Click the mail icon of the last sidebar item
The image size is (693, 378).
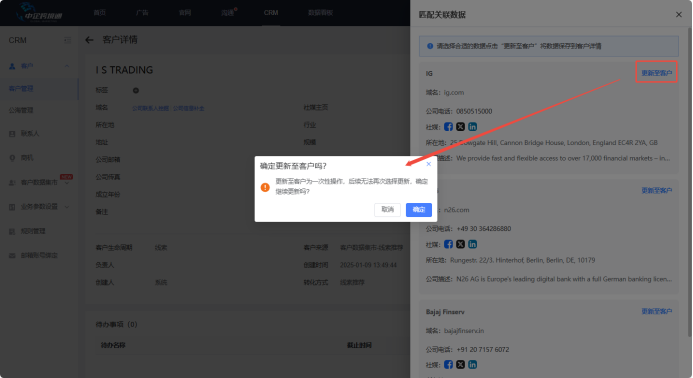pyautogui.click(x=12, y=256)
